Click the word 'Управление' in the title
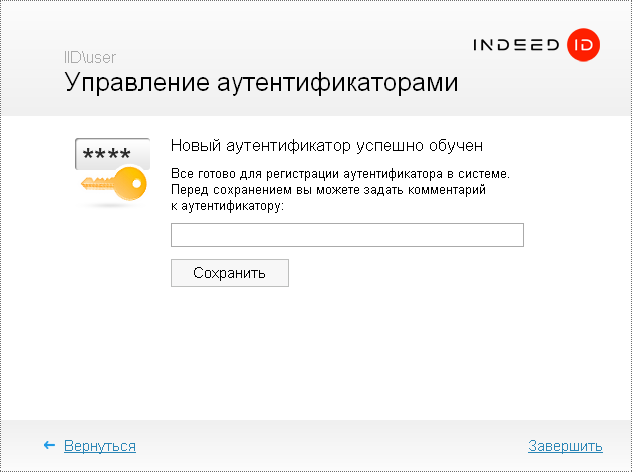 click(x=137, y=83)
